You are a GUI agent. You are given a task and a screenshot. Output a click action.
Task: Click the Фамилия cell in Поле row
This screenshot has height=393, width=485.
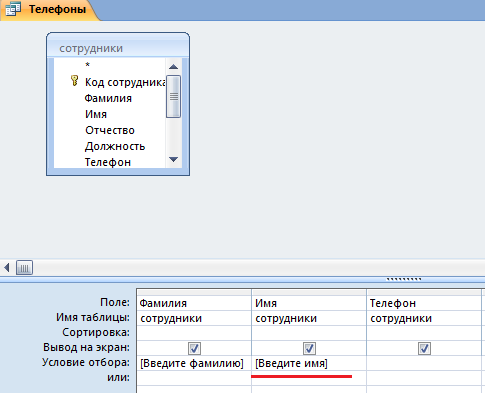point(194,303)
